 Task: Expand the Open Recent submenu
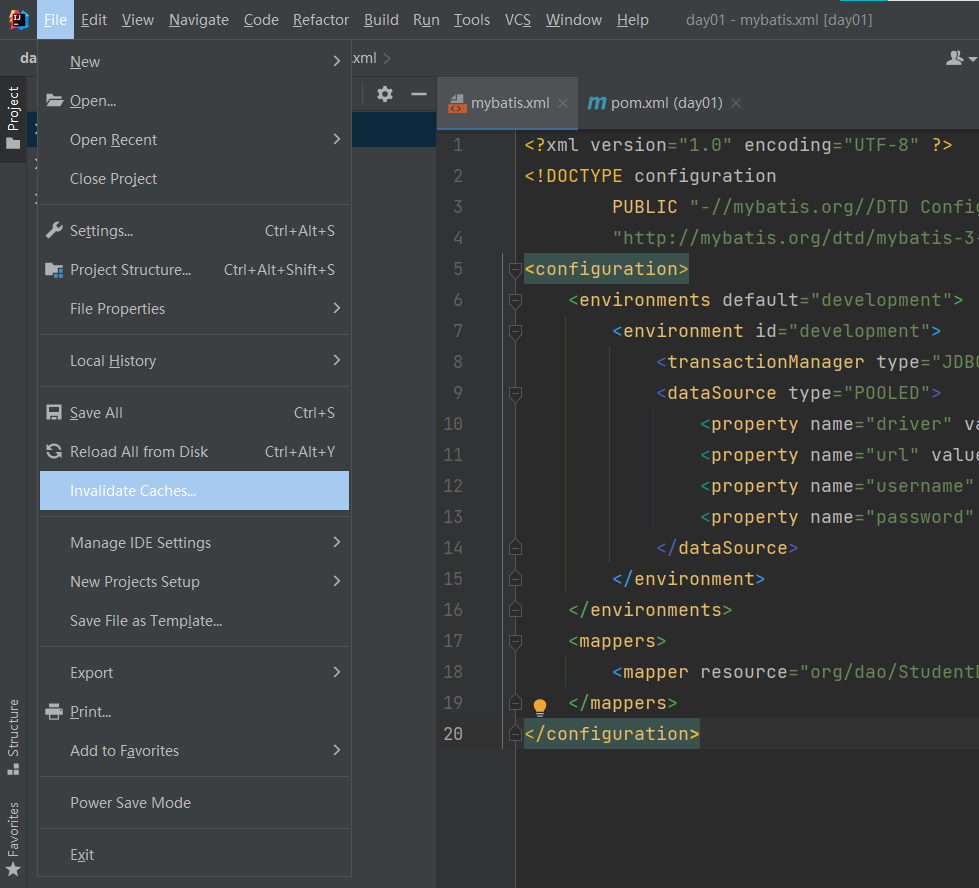click(x=194, y=139)
